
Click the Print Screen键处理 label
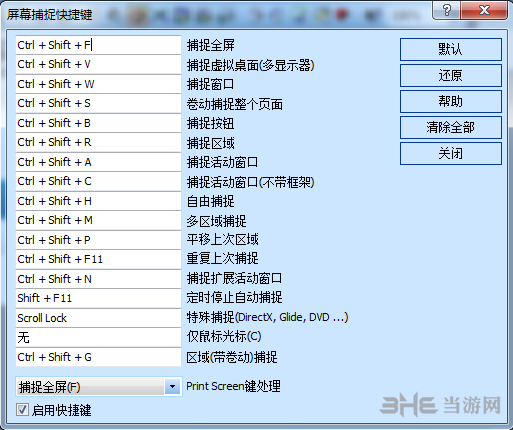pos(233,386)
